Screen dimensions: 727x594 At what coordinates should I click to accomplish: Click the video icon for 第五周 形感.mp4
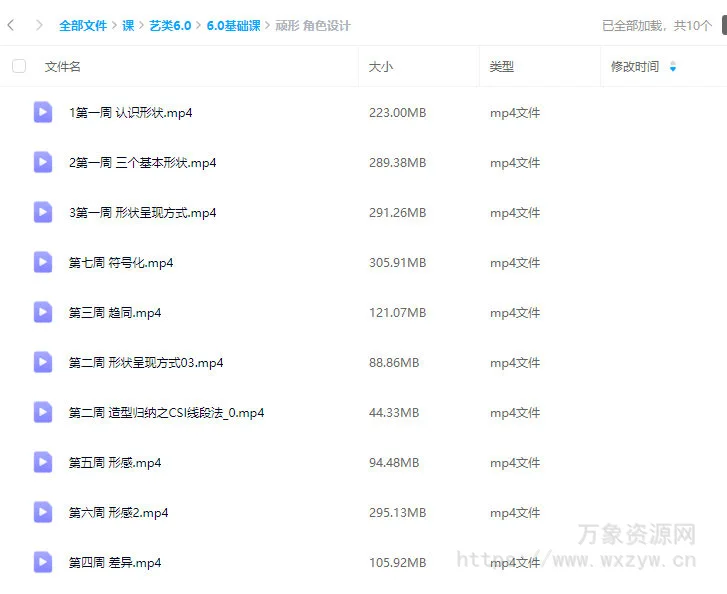point(43,462)
